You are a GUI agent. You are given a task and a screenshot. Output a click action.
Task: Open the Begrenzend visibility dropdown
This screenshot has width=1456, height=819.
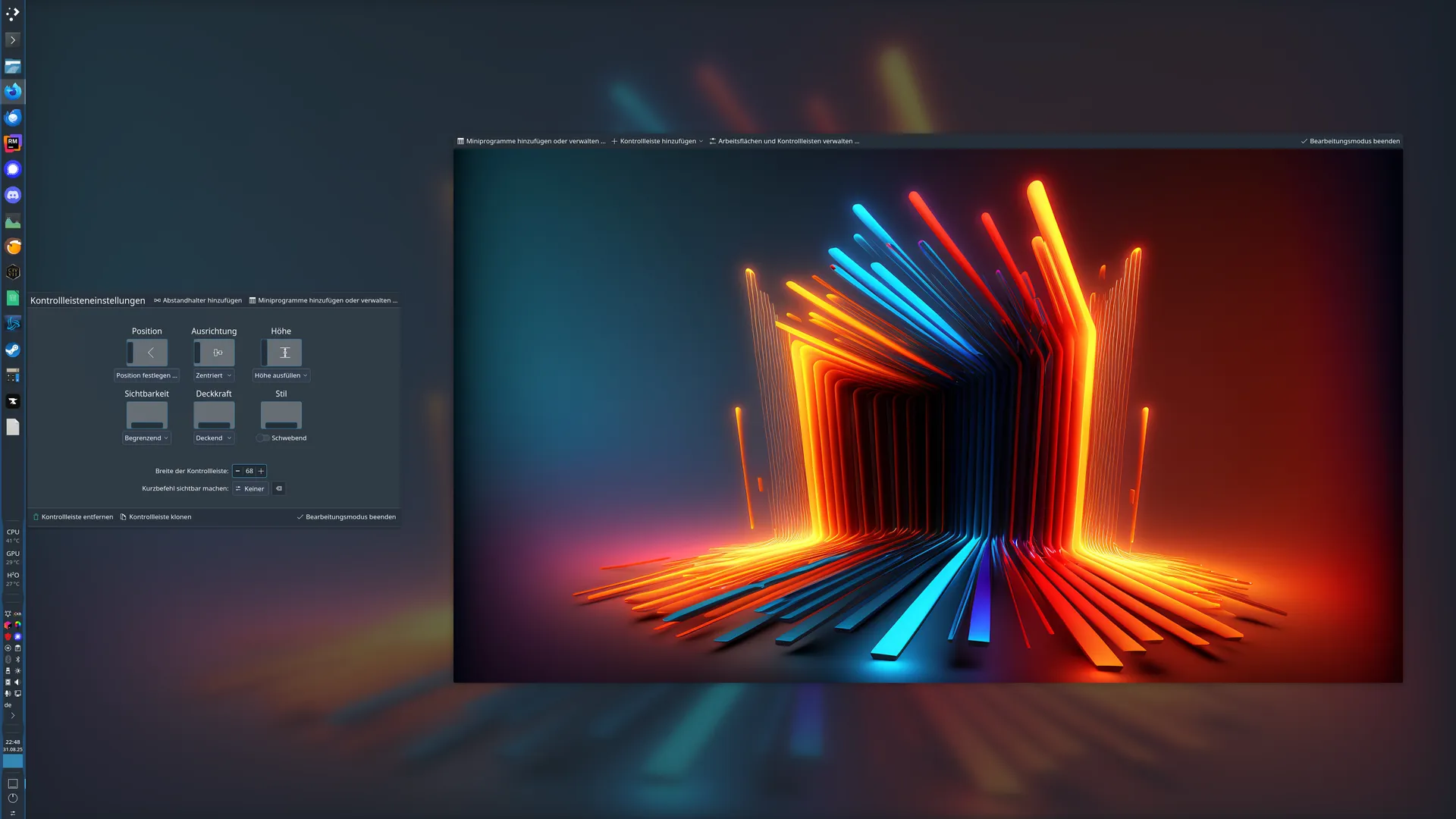tap(146, 438)
